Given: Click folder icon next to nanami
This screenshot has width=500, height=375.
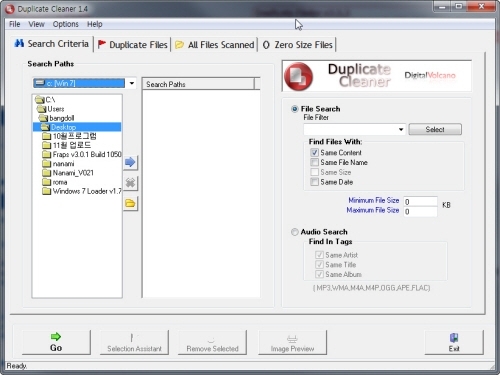Looking at the screenshot, I should click(x=47, y=164).
